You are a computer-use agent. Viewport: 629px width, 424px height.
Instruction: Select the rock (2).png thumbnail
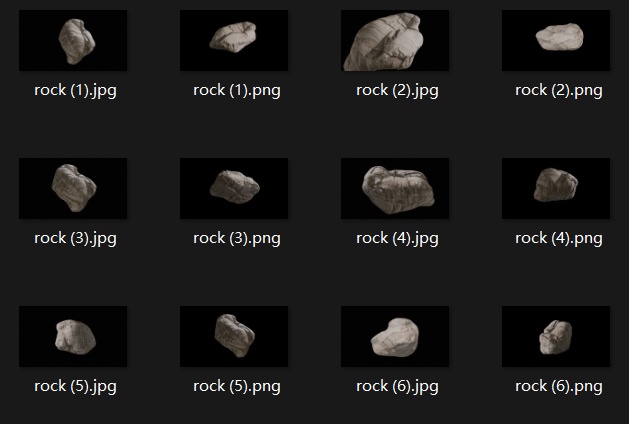pos(556,41)
